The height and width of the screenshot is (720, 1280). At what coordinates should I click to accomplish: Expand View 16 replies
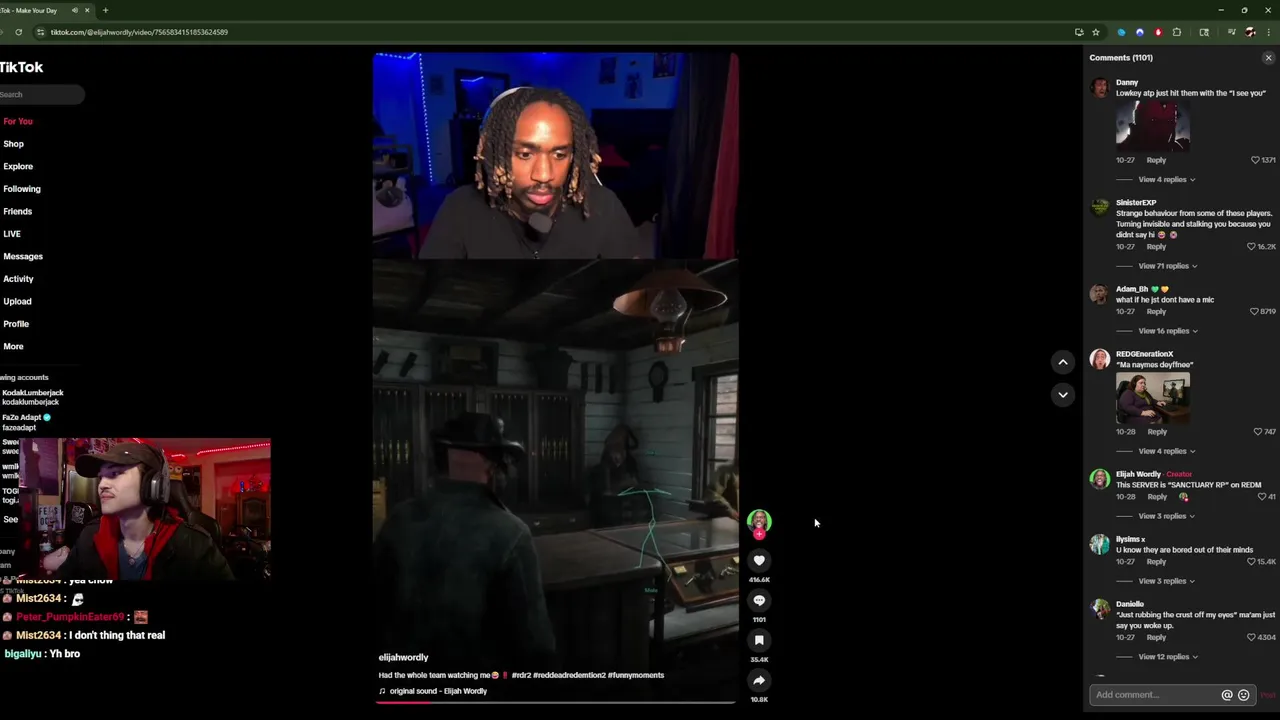[1167, 331]
